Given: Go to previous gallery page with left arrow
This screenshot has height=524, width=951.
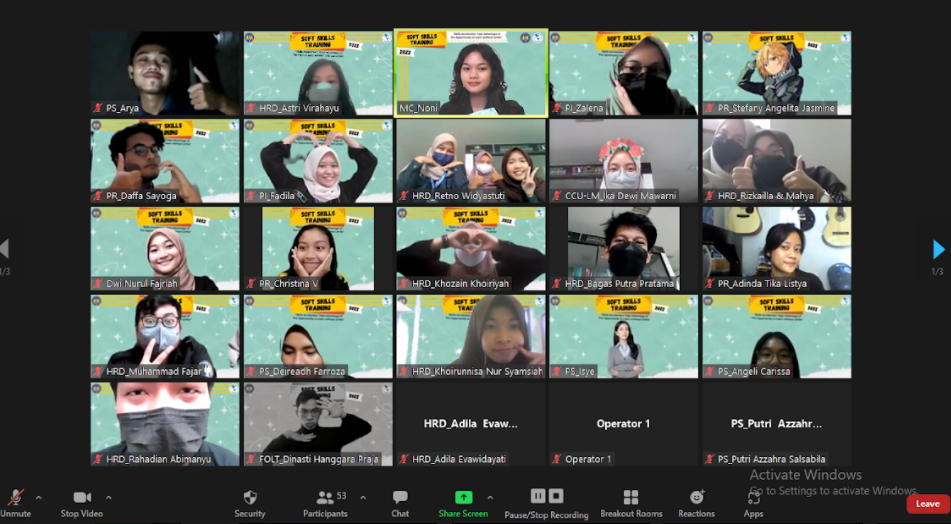Looking at the screenshot, I should click(x=5, y=249).
